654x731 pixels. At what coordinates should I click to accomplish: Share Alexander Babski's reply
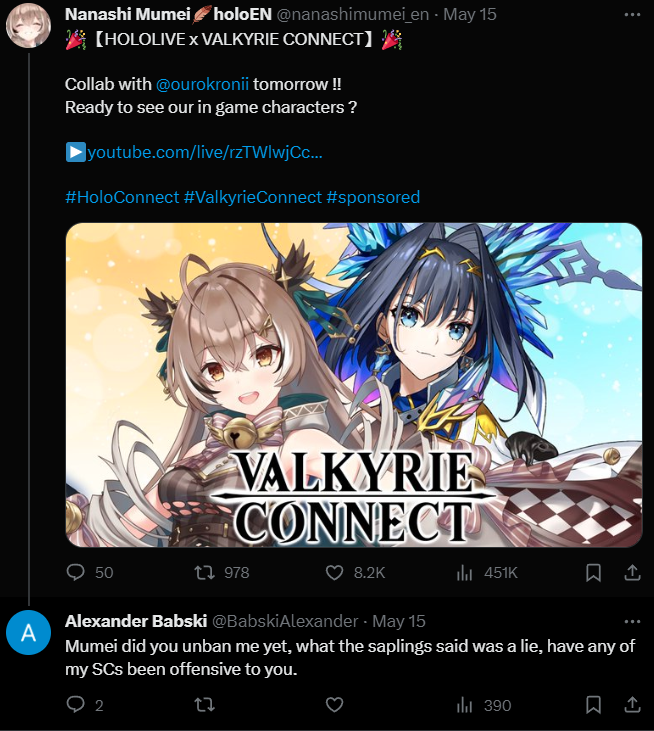[x=632, y=704]
